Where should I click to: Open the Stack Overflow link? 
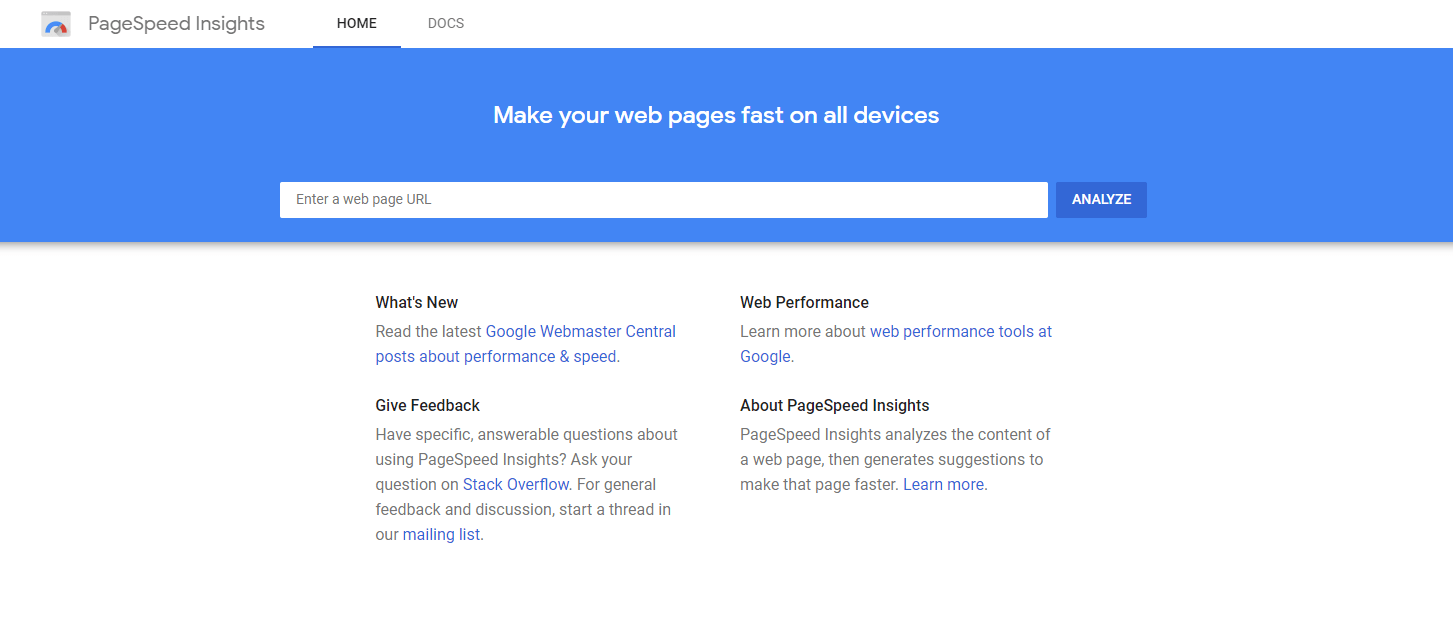tap(516, 485)
